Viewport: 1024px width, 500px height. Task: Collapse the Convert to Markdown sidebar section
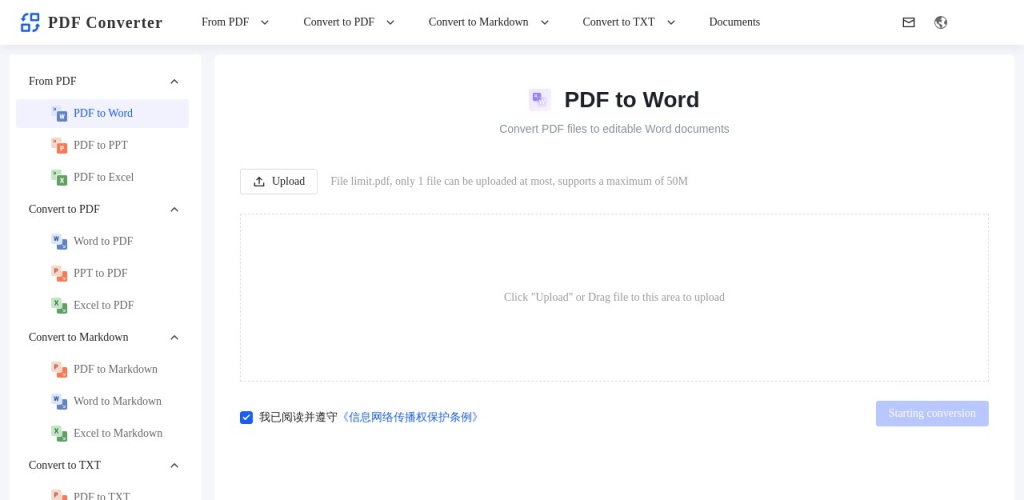(174, 337)
